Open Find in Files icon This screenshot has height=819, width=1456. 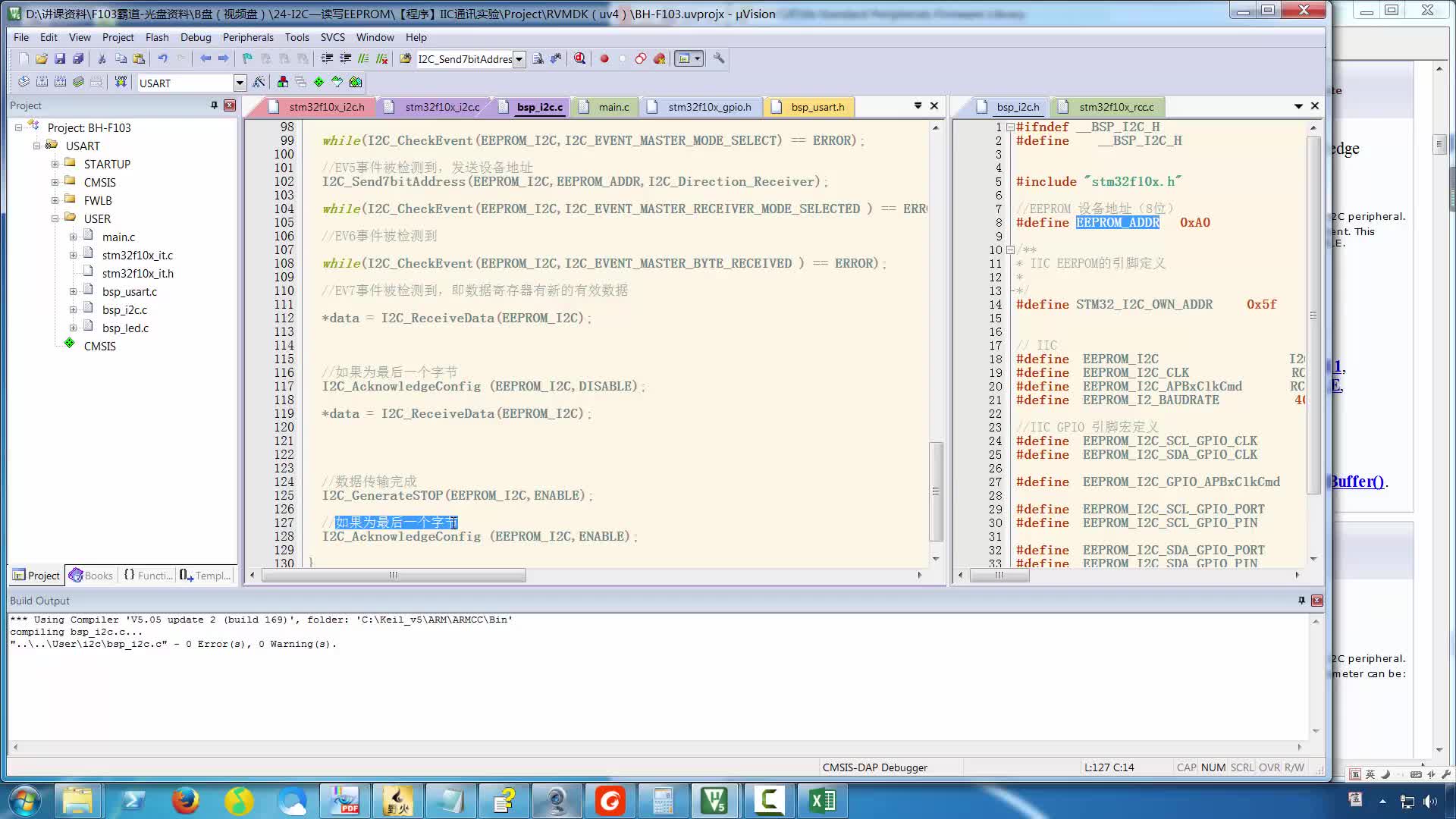click(405, 58)
